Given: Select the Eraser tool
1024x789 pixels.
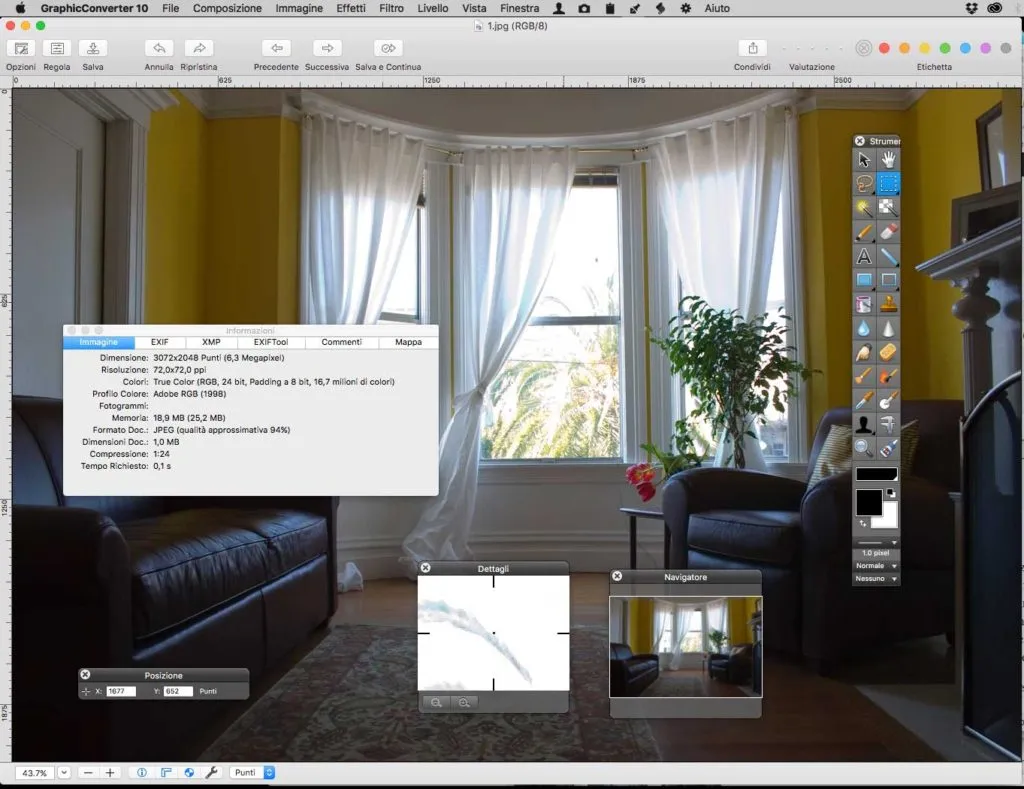Looking at the screenshot, I should (x=888, y=232).
